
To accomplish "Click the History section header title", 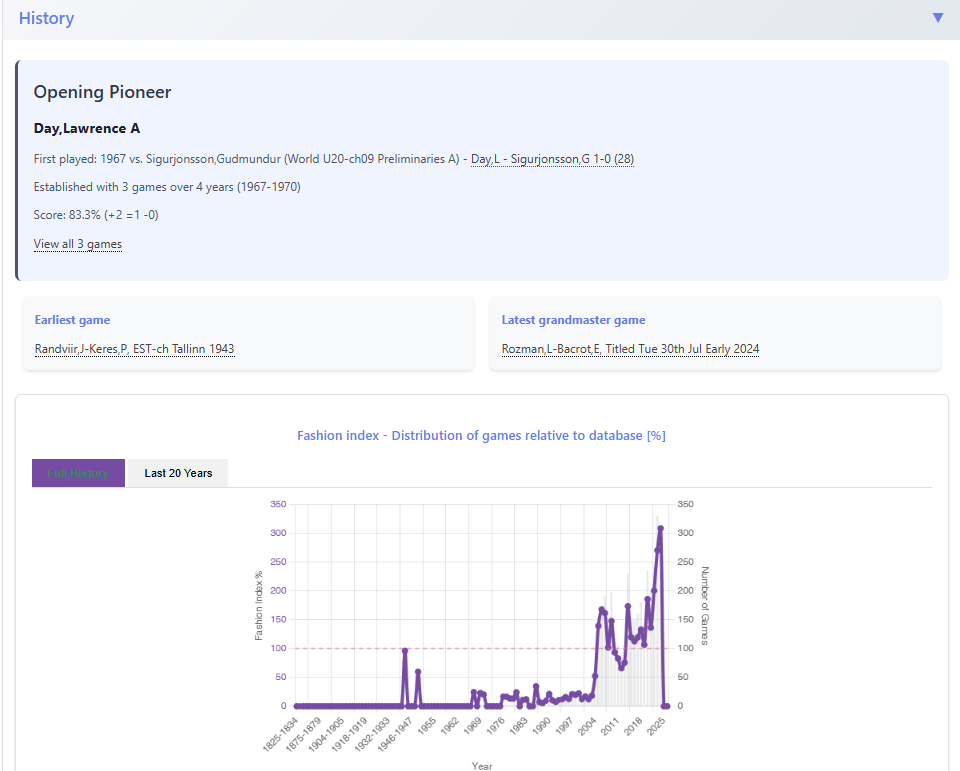I will click(46, 18).
